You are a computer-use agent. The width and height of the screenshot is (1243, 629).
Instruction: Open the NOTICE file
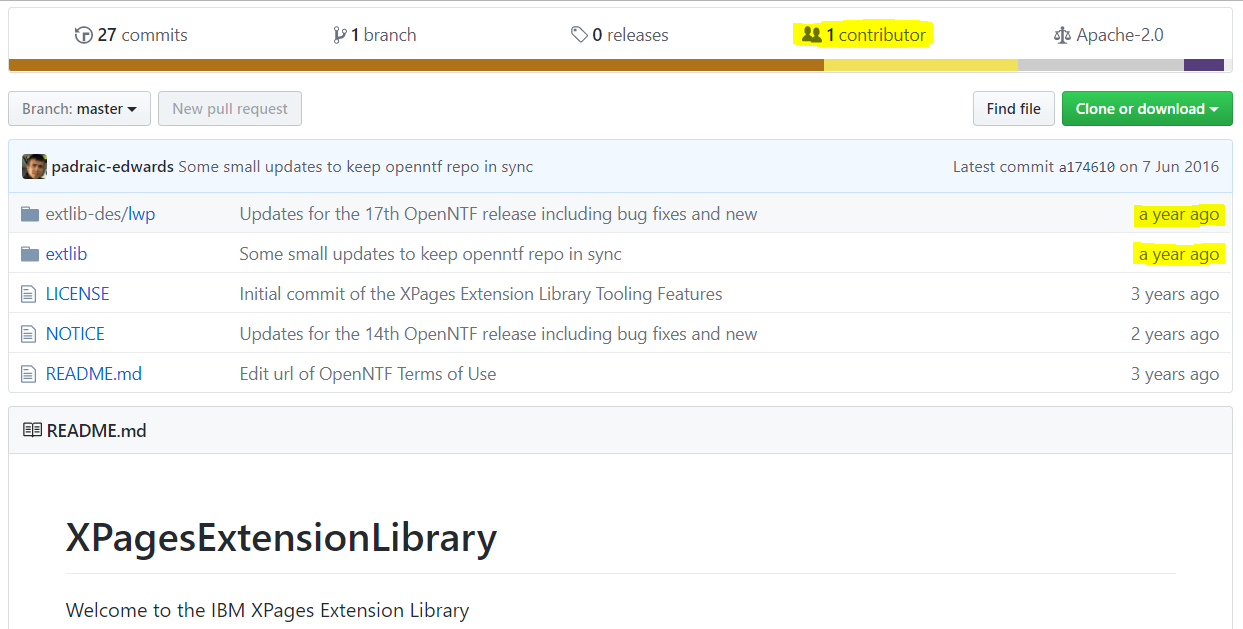coord(75,334)
